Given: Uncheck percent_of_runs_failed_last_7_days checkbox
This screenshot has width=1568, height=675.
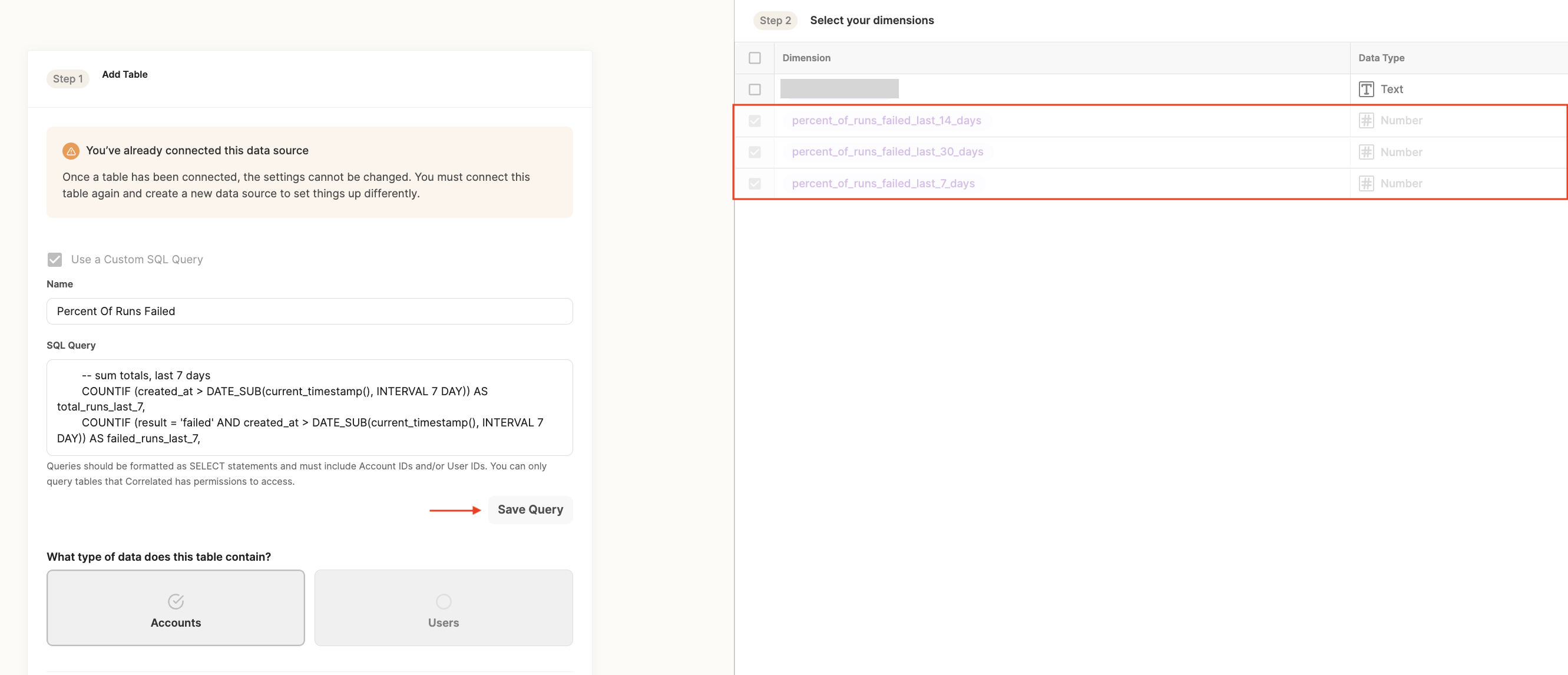Looking at the screenshot, I should point(754,183).
